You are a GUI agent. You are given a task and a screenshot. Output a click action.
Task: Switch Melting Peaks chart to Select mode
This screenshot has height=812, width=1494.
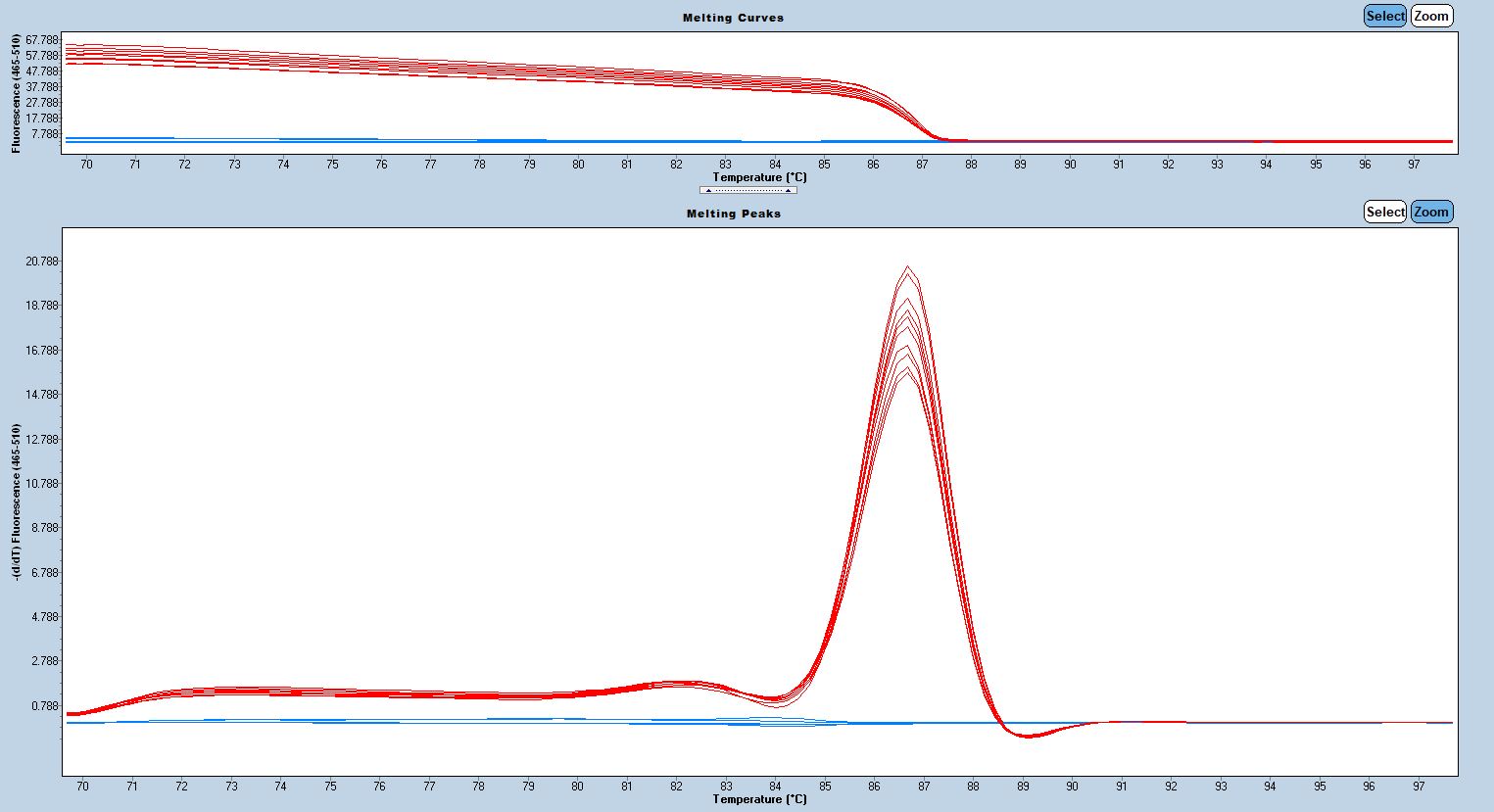[x=1385, y=212]
